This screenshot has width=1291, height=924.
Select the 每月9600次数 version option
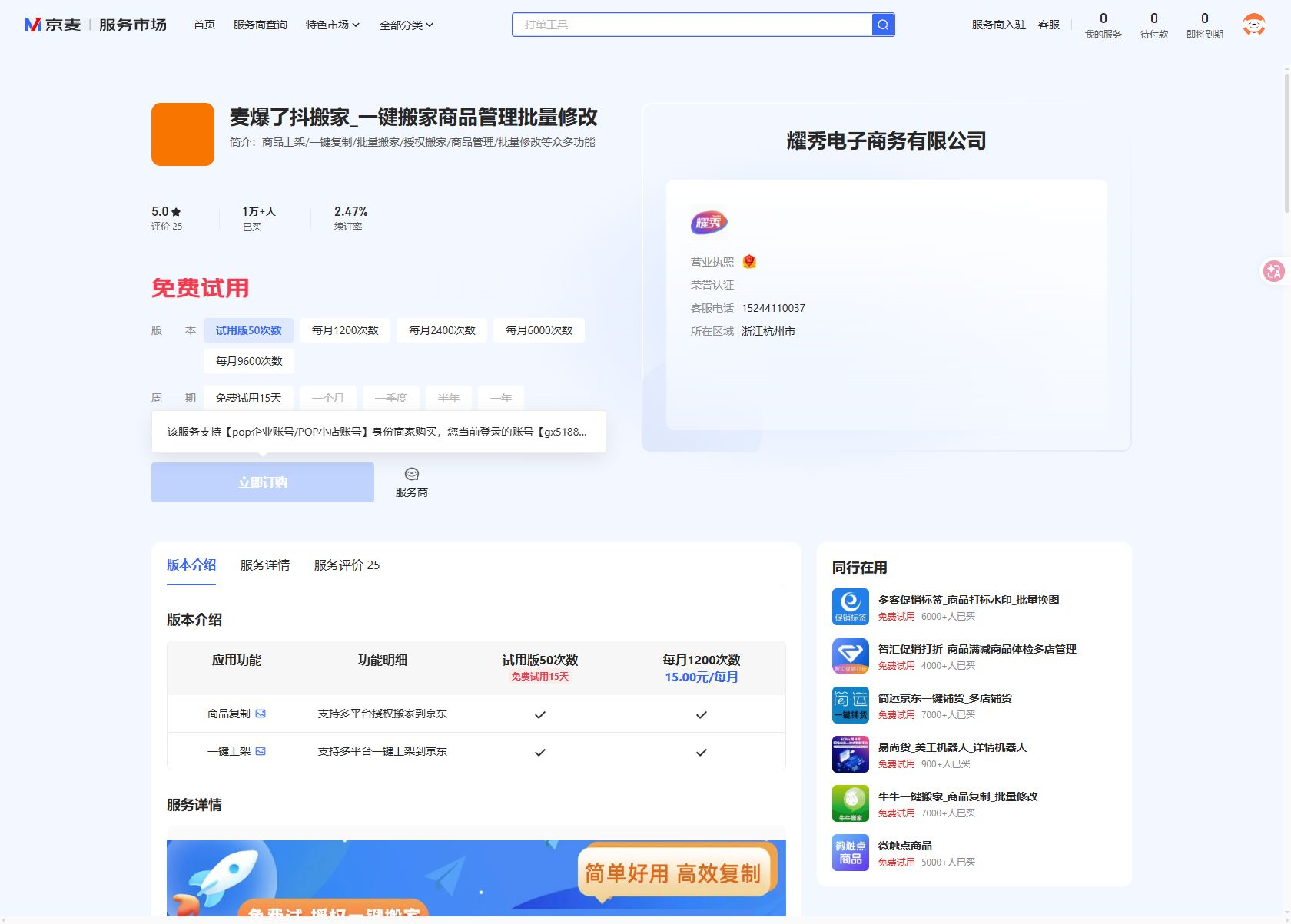click(249, 361)
